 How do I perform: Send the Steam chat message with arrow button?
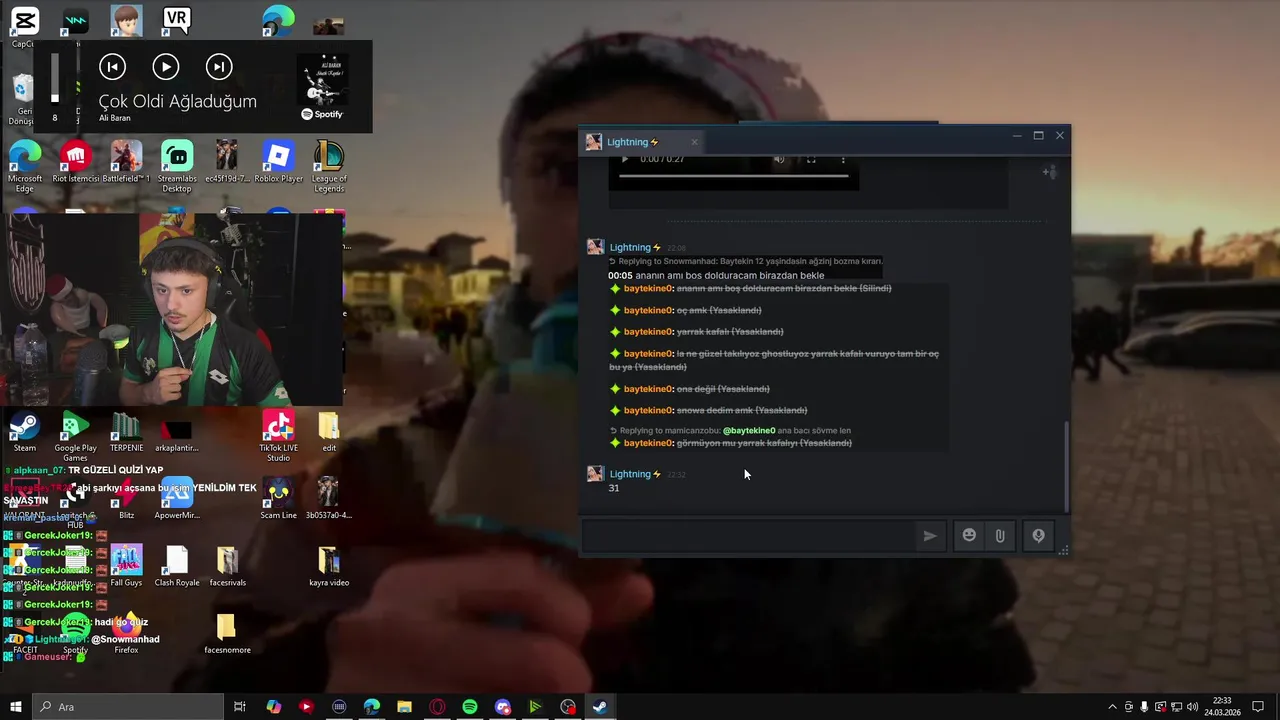[930, 536]
